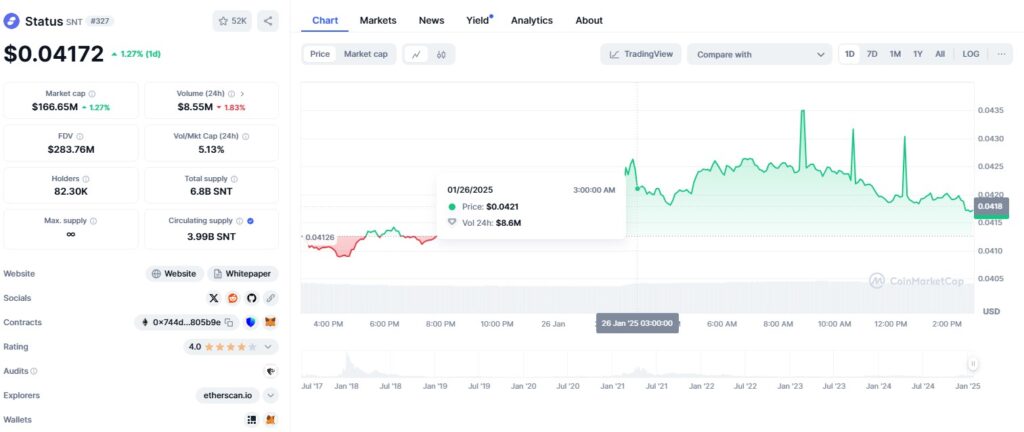Copy the contract address 0x744d...805b9e
The height and width of the screenshot is (432, 1024).
(x=229, y=322)
